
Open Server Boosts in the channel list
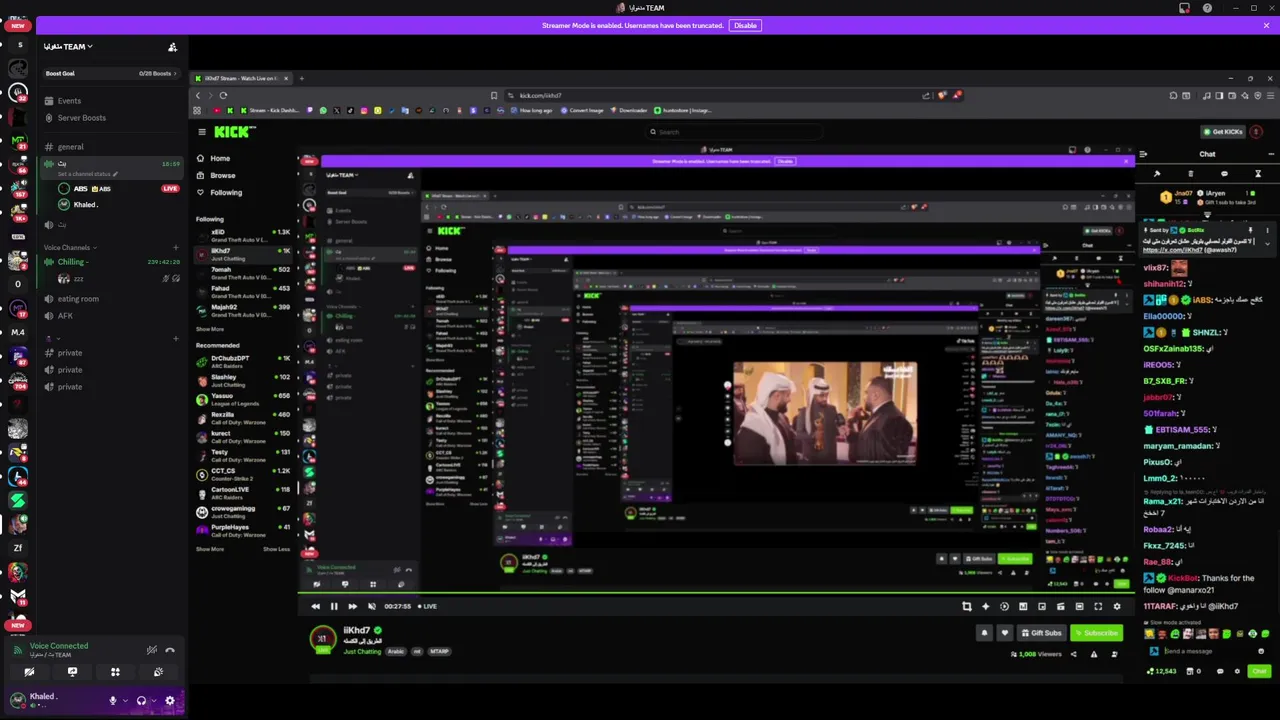point(81,118)
